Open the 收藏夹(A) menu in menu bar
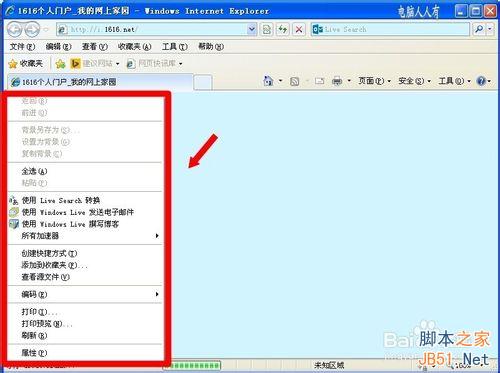500x373 pixels. (x=134, y=47)
